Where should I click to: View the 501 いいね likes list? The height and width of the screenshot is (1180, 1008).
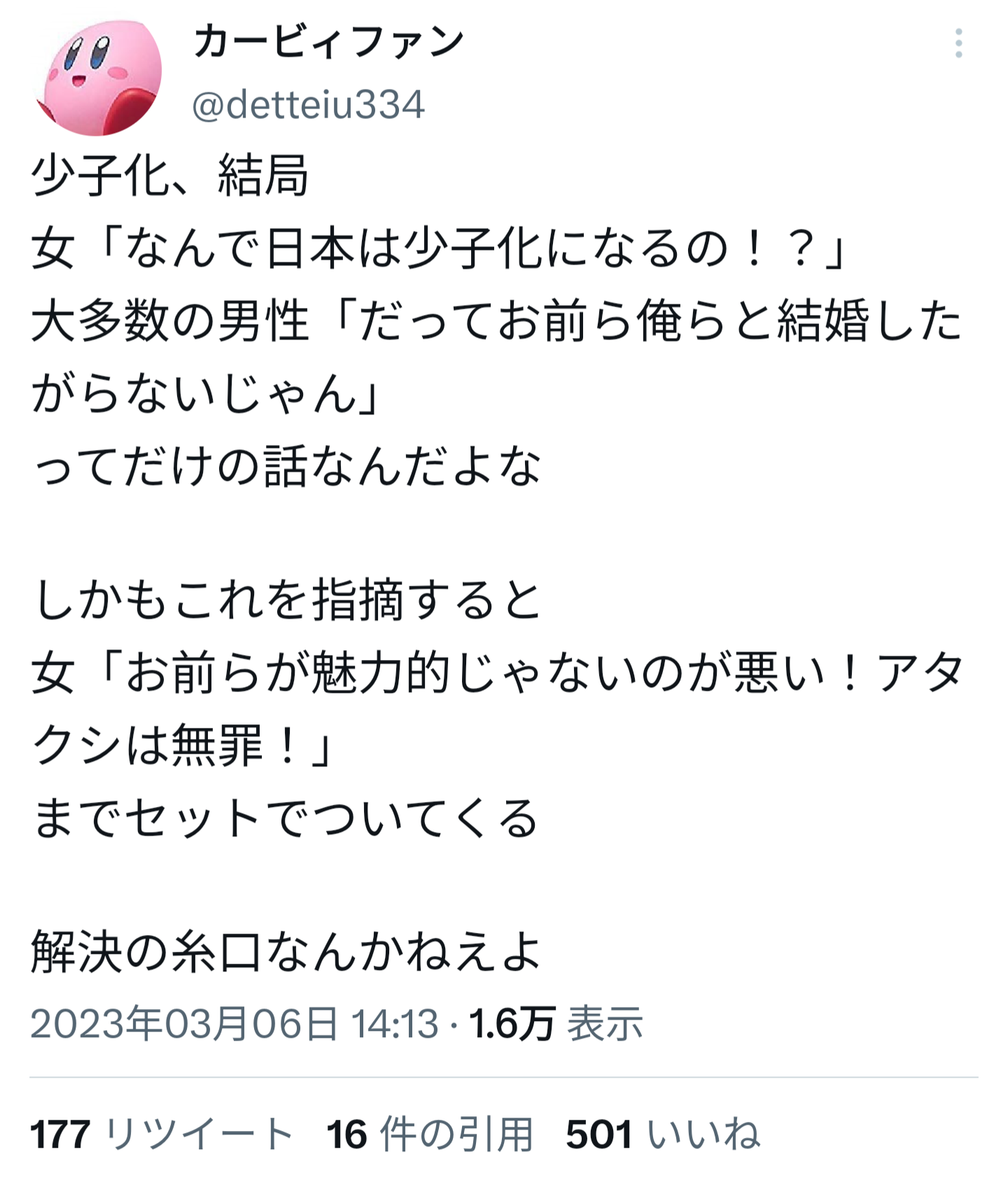(x=662, y=1133)
